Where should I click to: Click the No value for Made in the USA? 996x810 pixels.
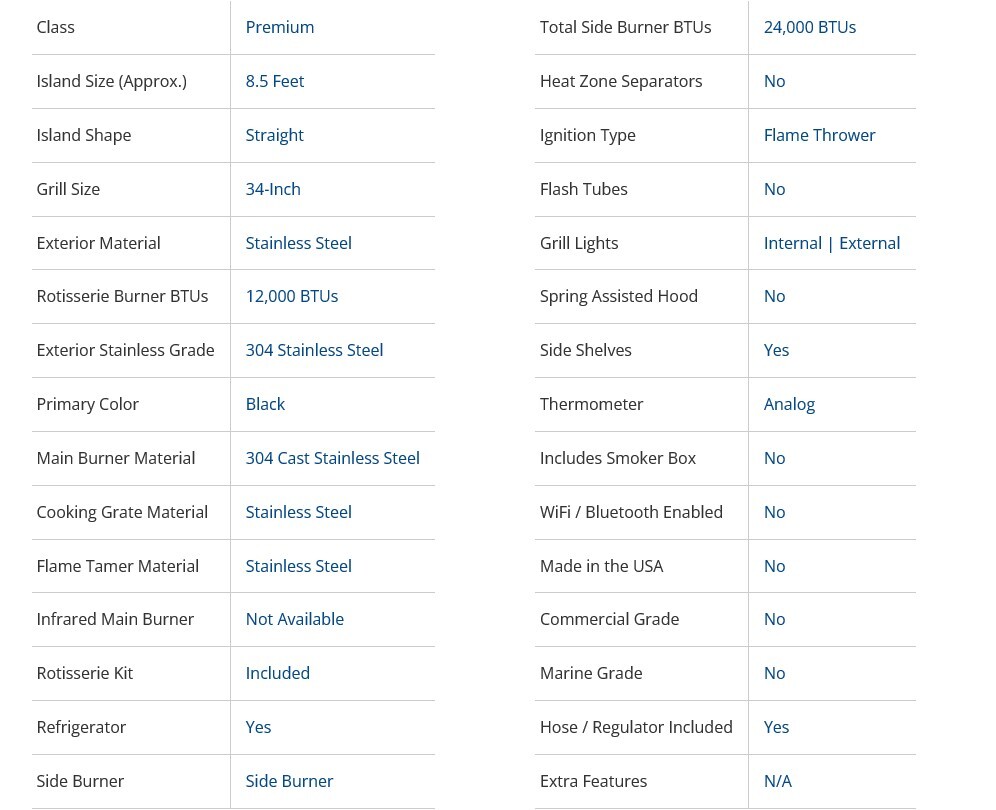pyautogui.click(x=774, y=566)
